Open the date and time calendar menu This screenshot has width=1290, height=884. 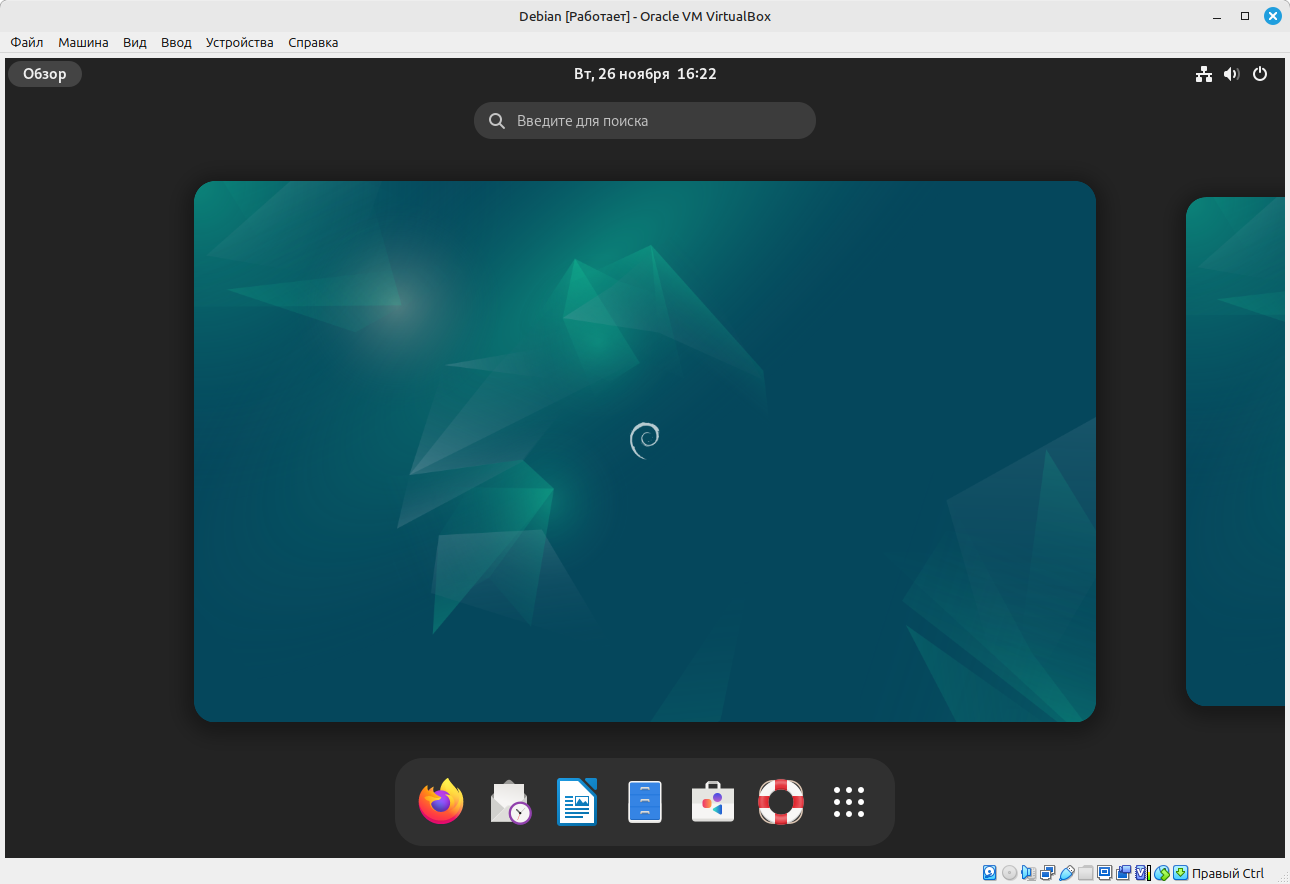[645, 74]
